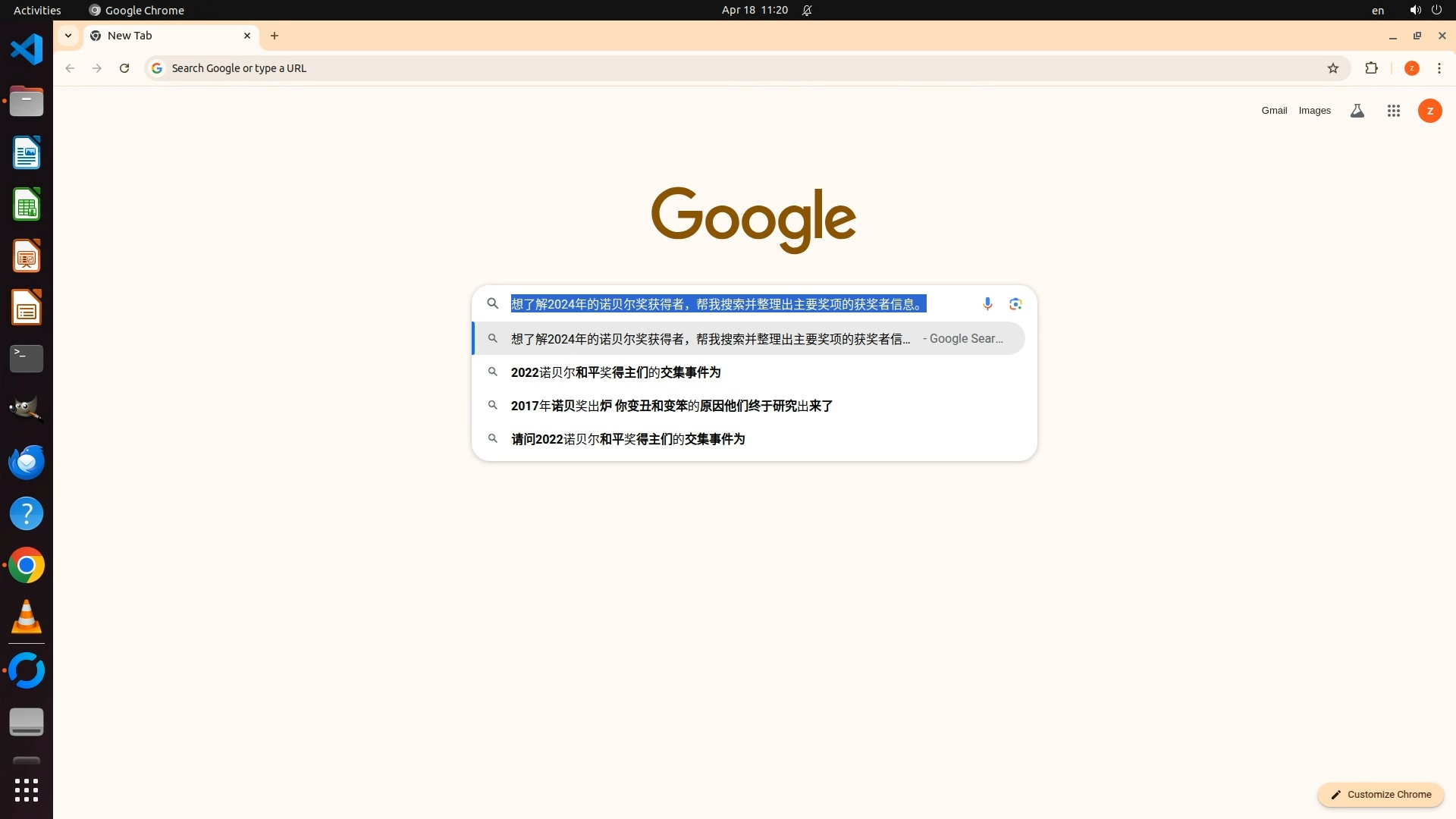Open a new tab with plus button

click(275, 36)
